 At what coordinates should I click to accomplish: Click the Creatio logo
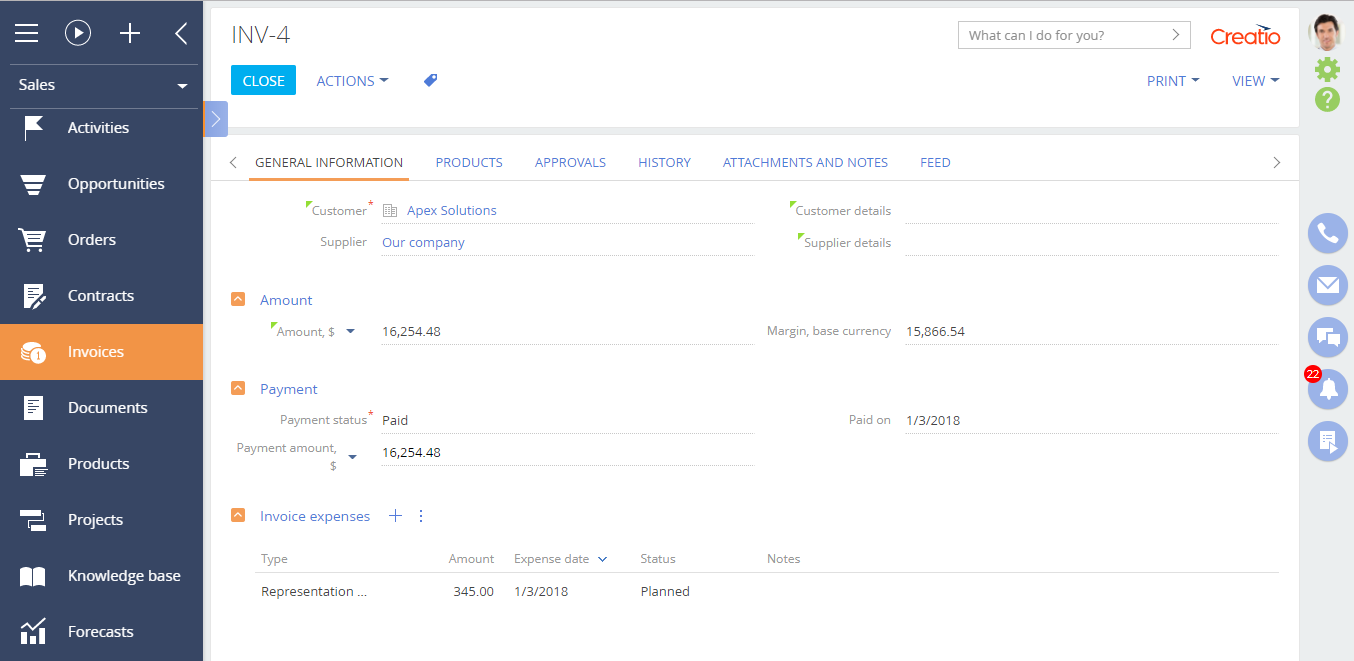pos(1245,35)
